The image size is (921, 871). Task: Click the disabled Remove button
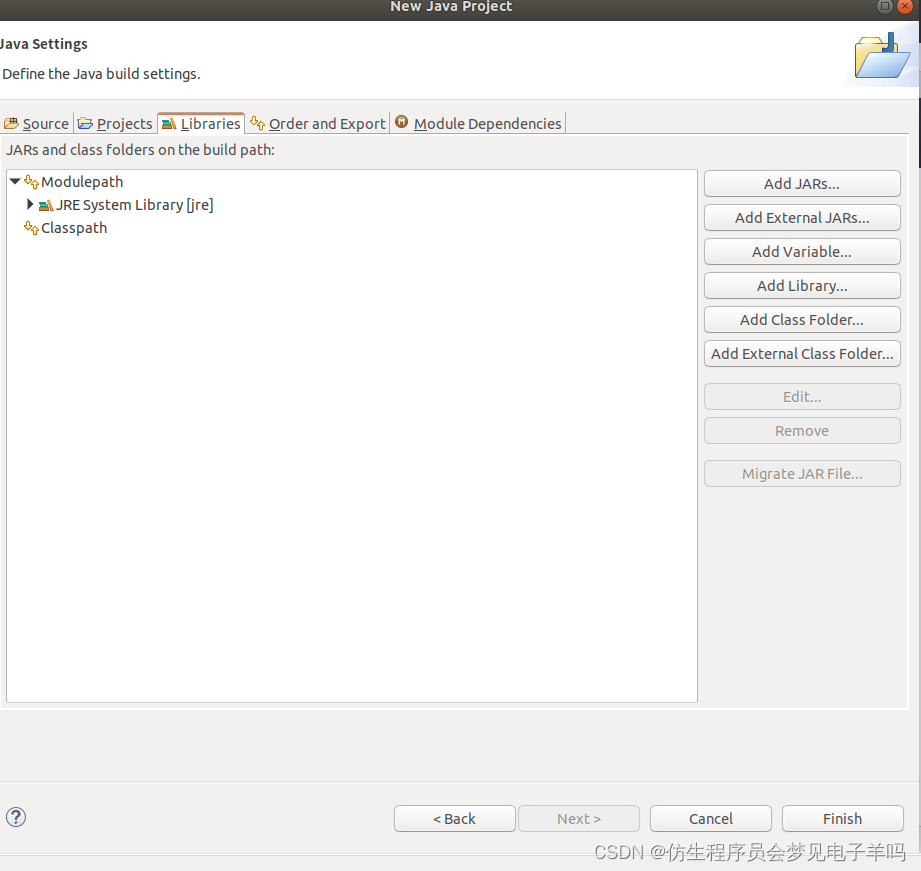pos(802,431)
